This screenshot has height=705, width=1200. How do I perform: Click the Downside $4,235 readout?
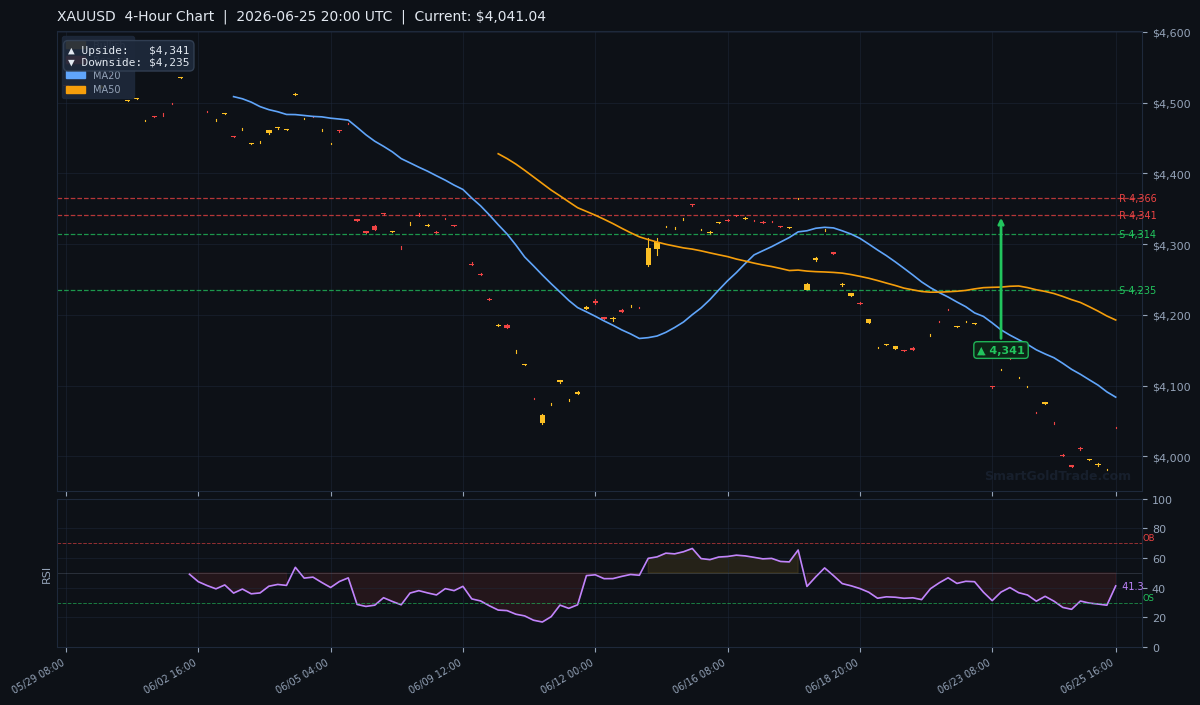128,62
